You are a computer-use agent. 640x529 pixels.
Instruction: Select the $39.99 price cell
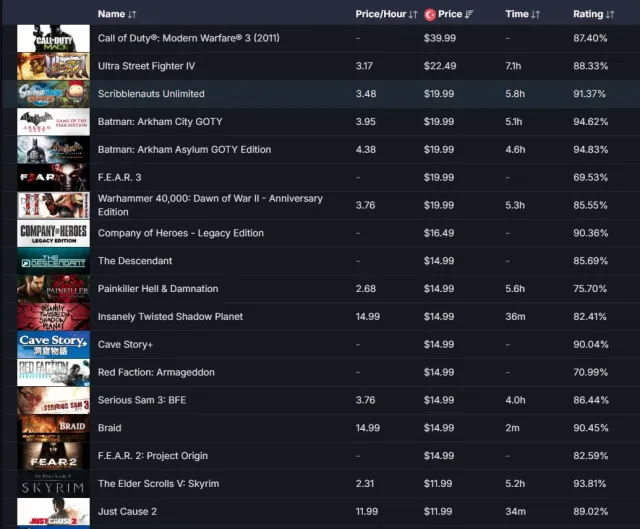pyautogui.click(x=440, y=38)
